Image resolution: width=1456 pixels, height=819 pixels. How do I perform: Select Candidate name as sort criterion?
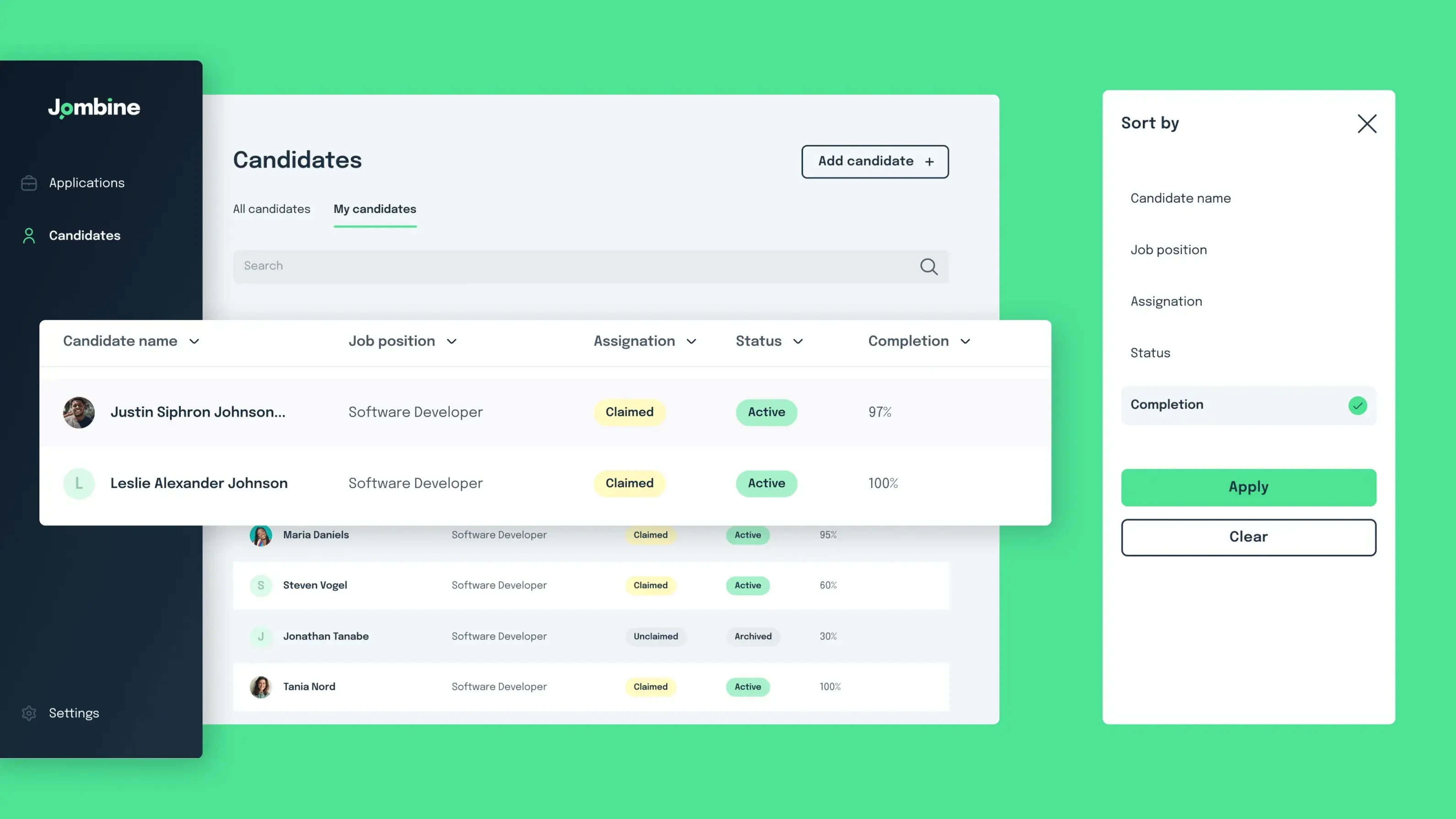pyautogui.click(x=1181, y=198)
